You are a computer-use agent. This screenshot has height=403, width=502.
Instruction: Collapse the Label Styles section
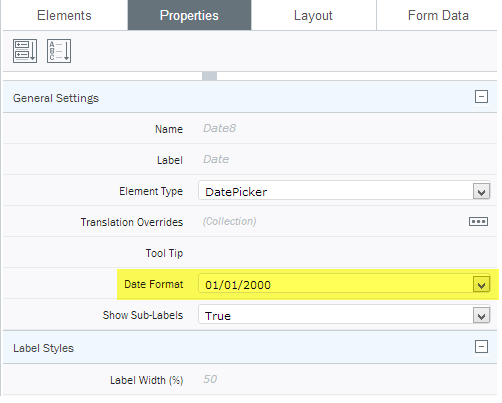tap(481, 347)
